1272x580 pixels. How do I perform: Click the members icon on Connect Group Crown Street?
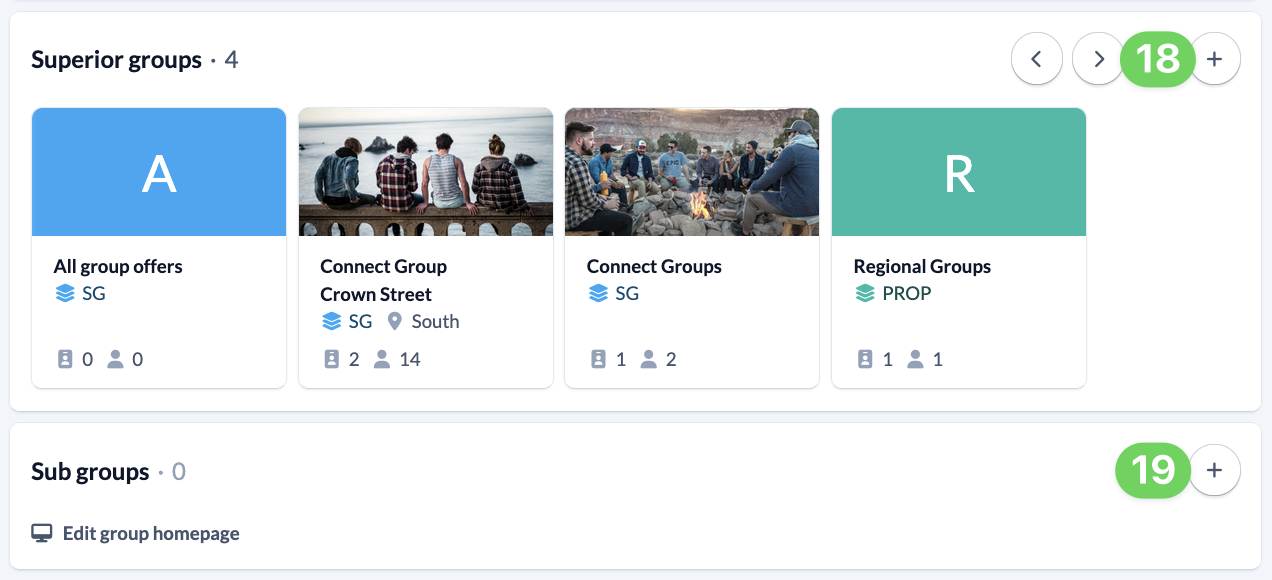[381, 359]
